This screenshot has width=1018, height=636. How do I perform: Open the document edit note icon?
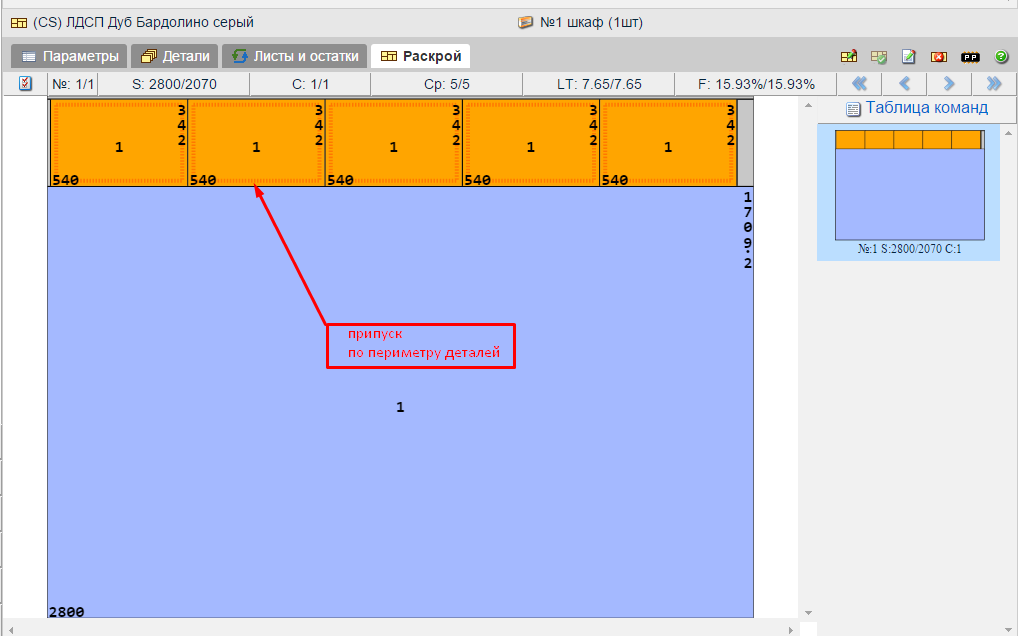point(909,57)
